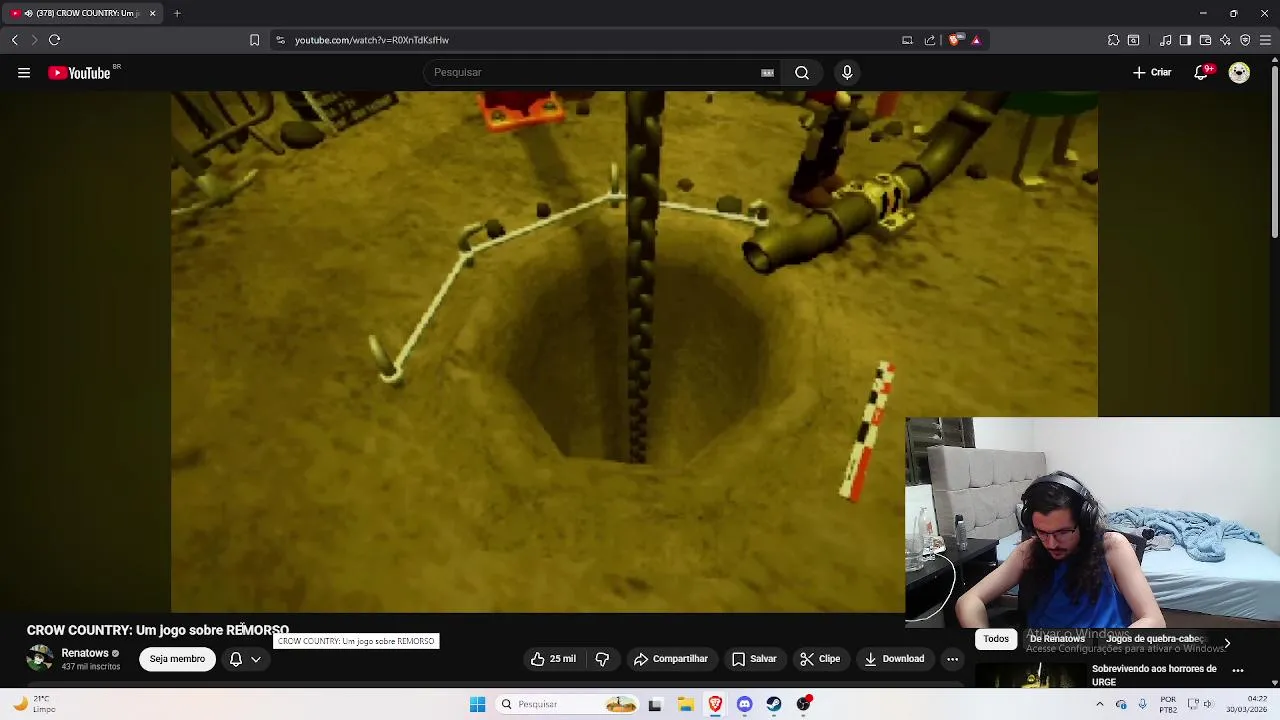
Task: Open the YouTube hamburger guide menu
Action: (24, 72)
